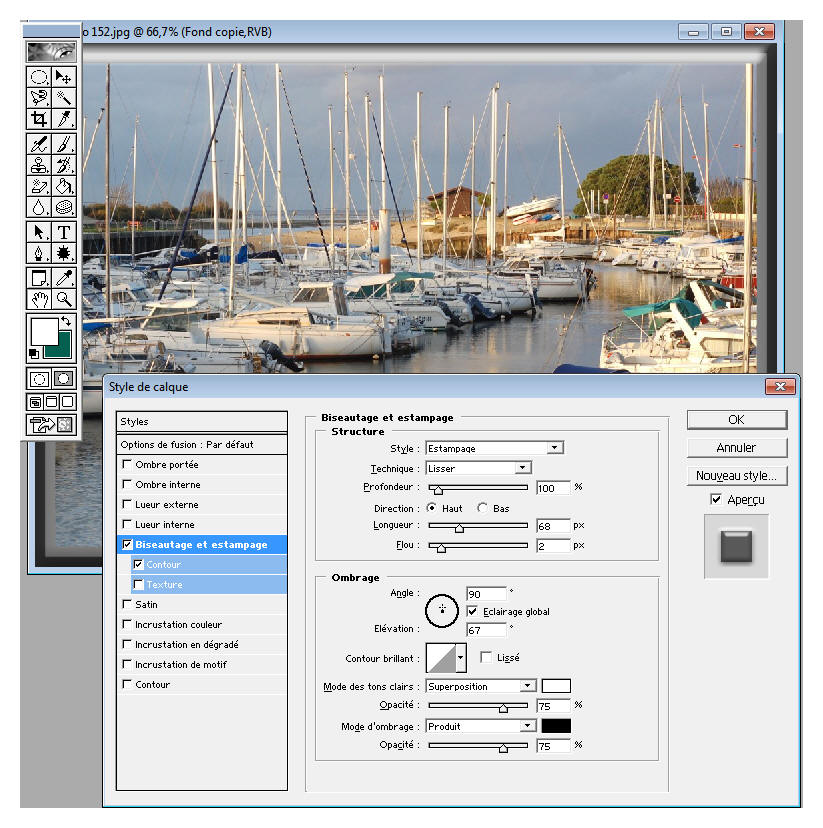This screenshot has width=823, height=828.
Task: Select the Paint Bucket tool
Action: click(64, 186)
